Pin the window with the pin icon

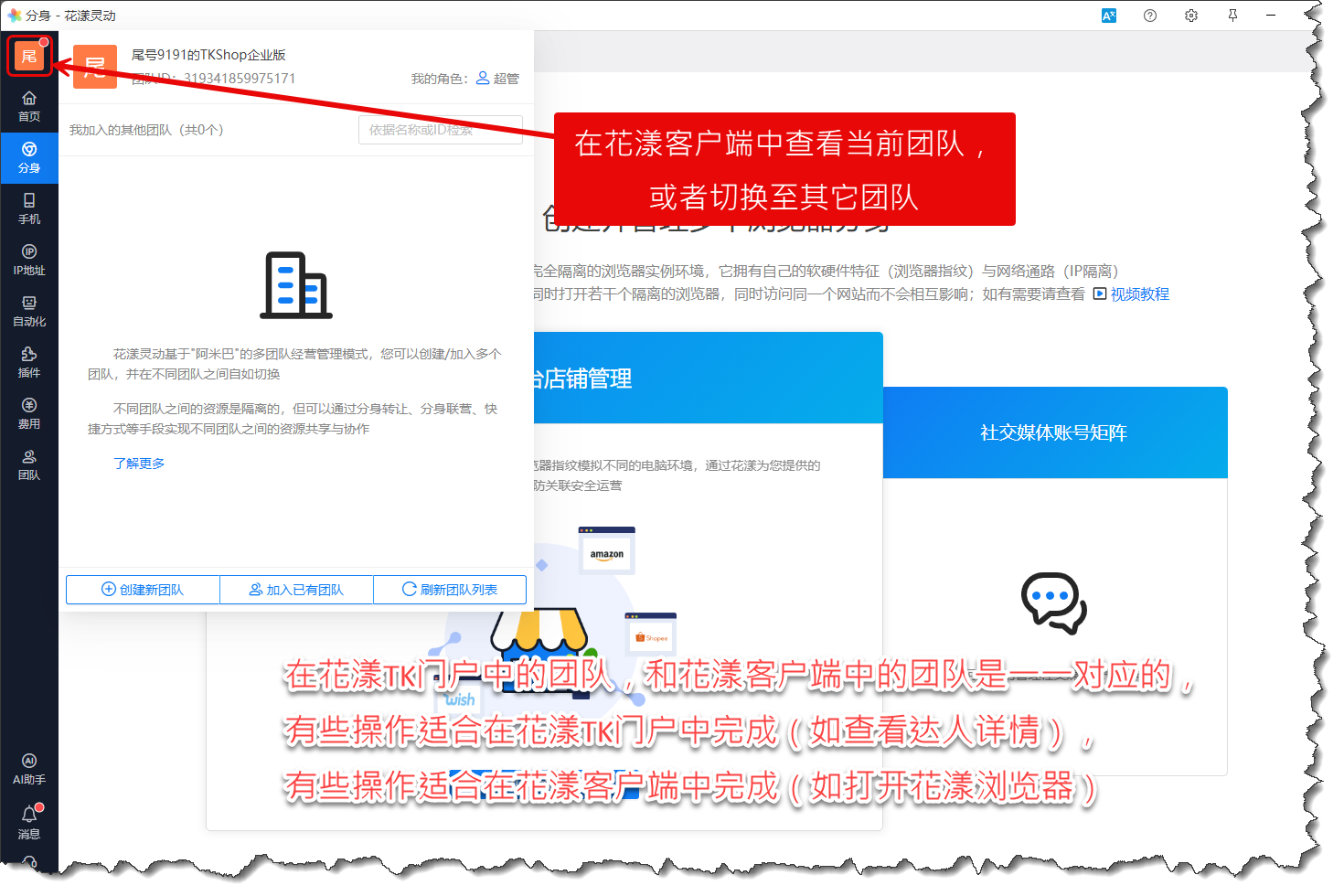tap(1232, 16)
